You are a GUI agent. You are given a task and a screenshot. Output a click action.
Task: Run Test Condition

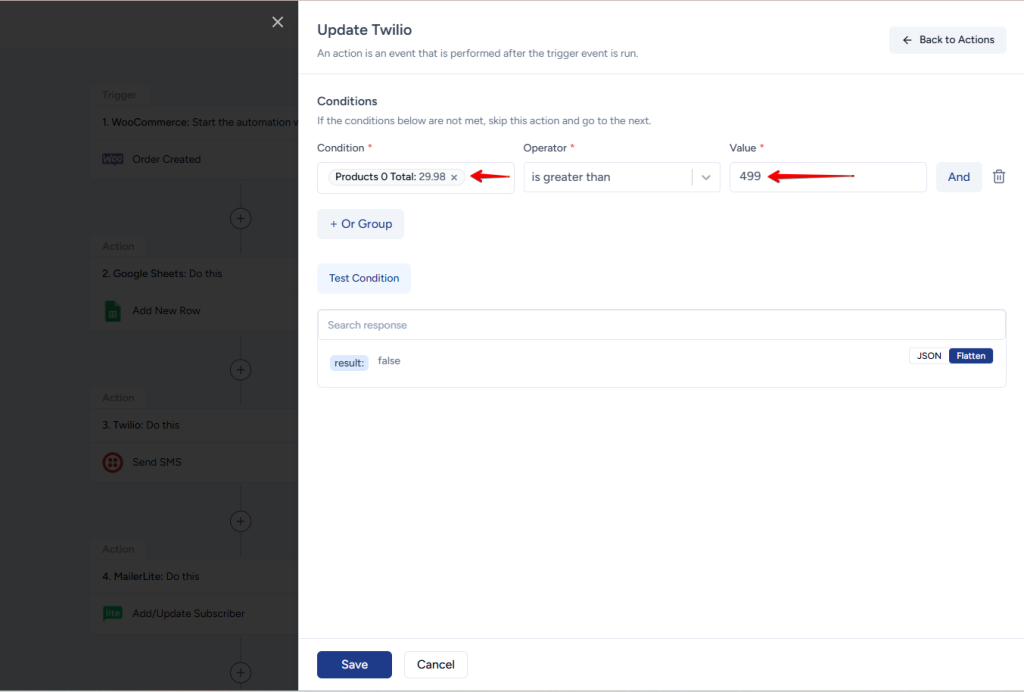tap(364, 278)
